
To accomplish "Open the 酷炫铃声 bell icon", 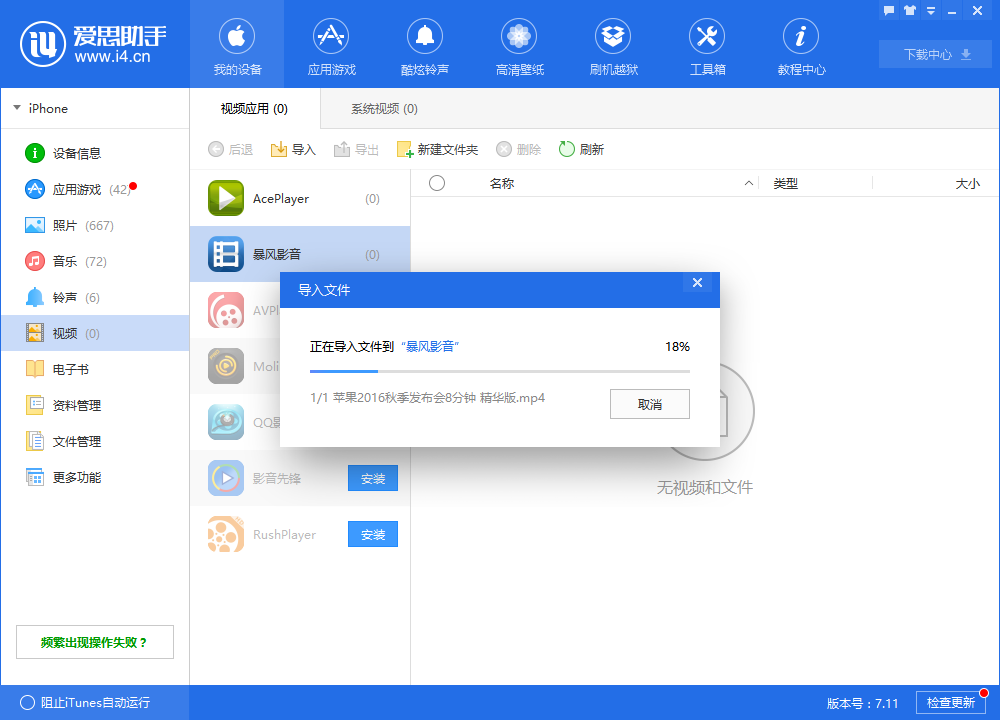I will point(425,36).
